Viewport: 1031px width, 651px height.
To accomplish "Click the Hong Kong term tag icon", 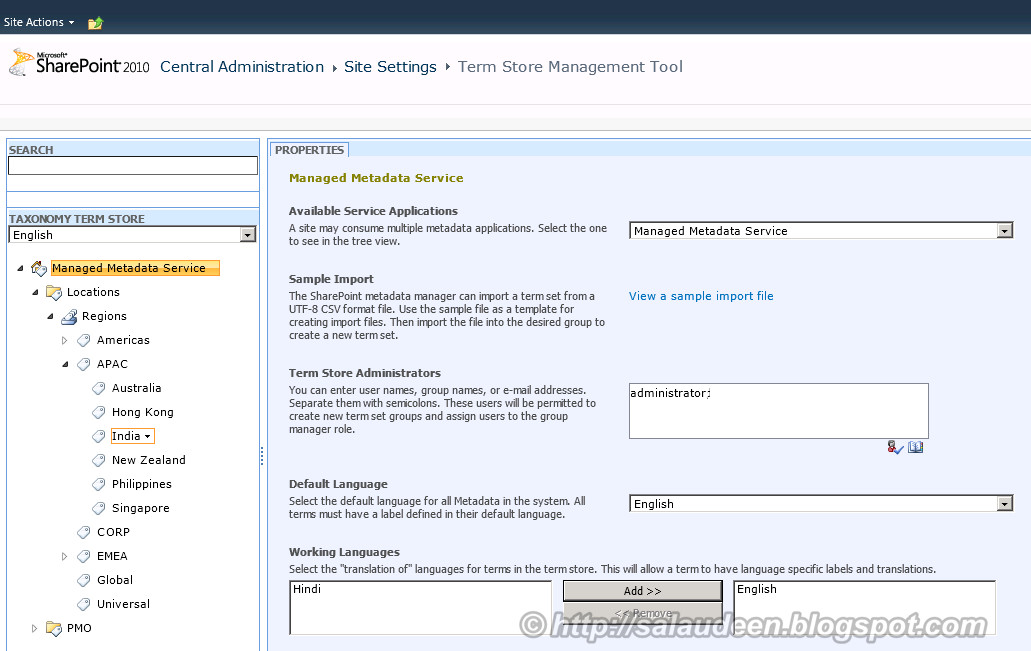I will (x=99, y=412).
